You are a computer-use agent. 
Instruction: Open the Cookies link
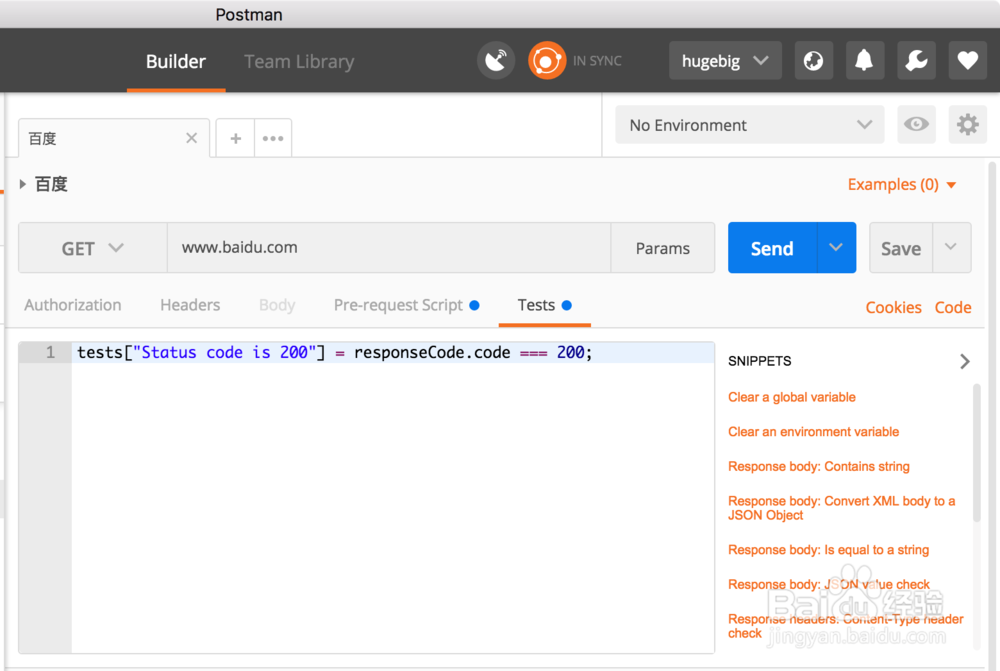(893, 307)
